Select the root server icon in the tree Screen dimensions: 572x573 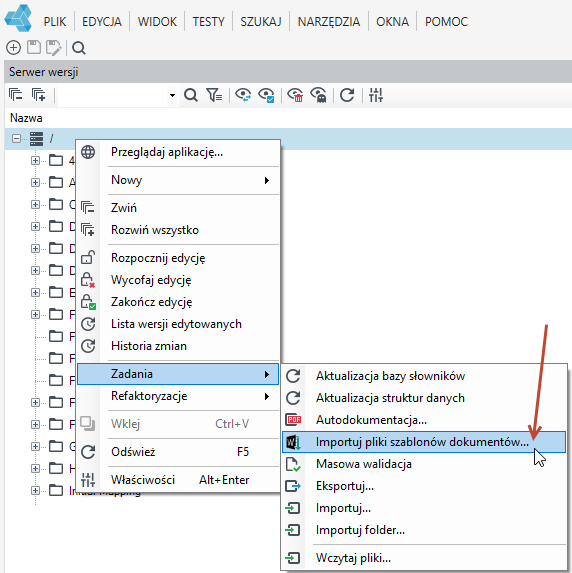click(x=37, y=138)
